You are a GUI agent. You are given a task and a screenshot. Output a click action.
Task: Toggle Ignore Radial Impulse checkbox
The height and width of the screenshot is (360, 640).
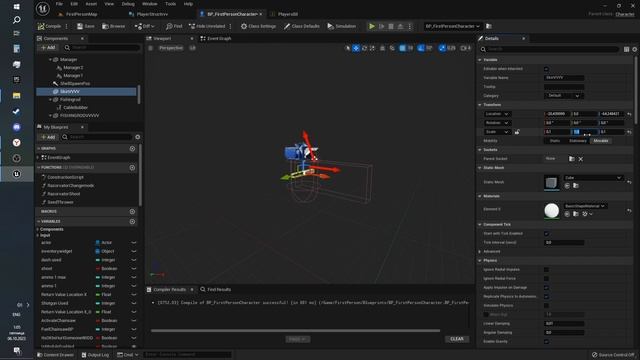tap(546, 269)
